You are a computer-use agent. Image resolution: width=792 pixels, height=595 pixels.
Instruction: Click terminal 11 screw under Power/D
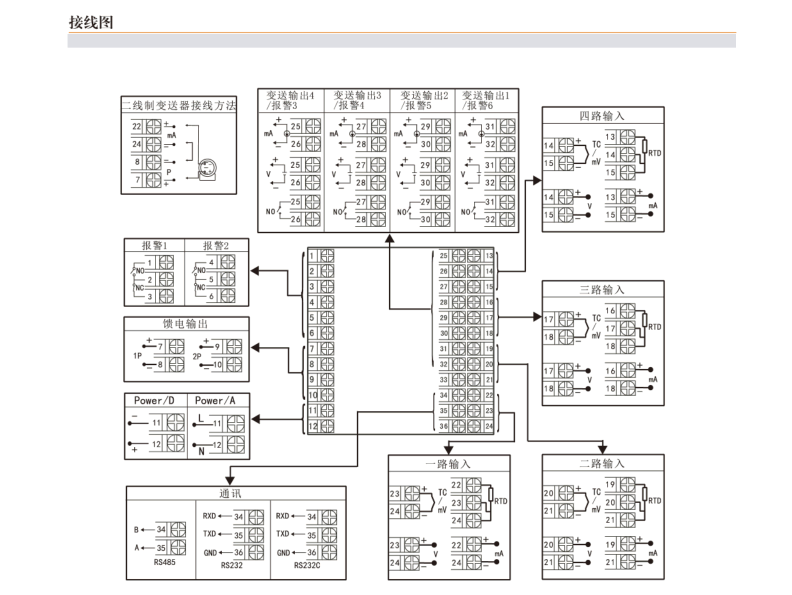click(171, 423)
